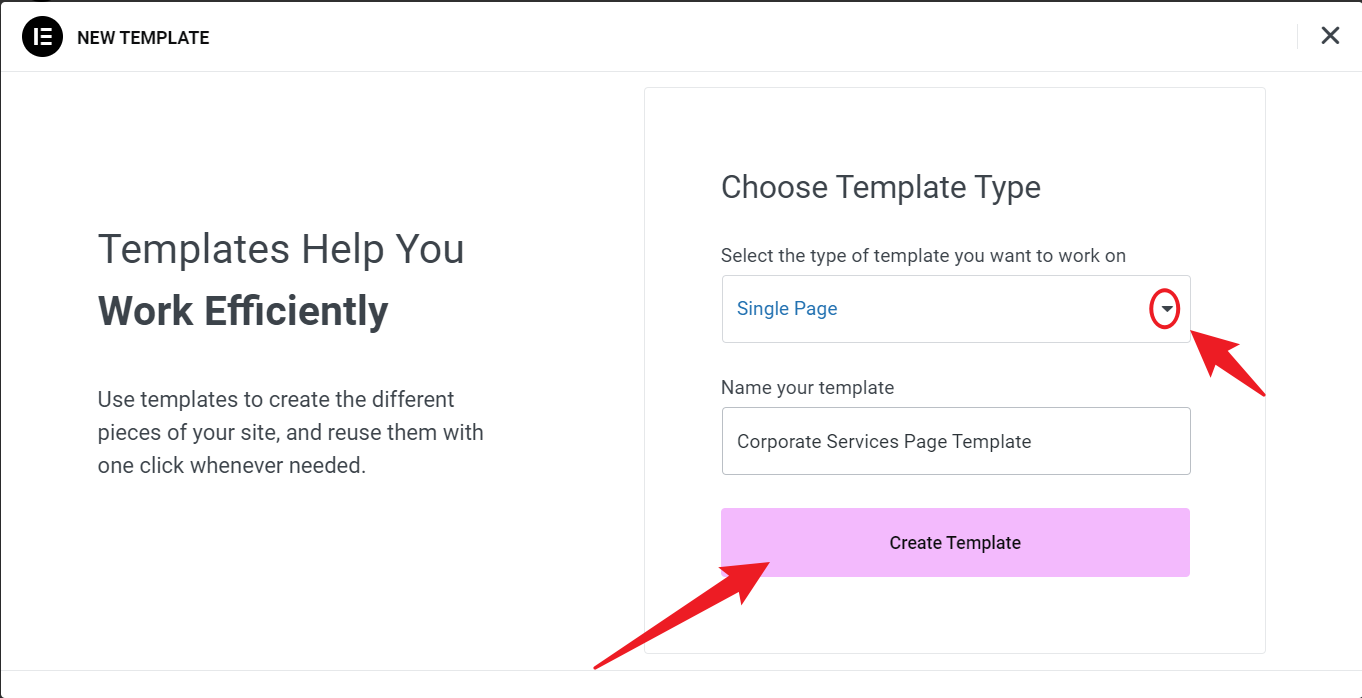
Task: Open the template type select box
Action: pyautogui.click(x=955, y=309)
